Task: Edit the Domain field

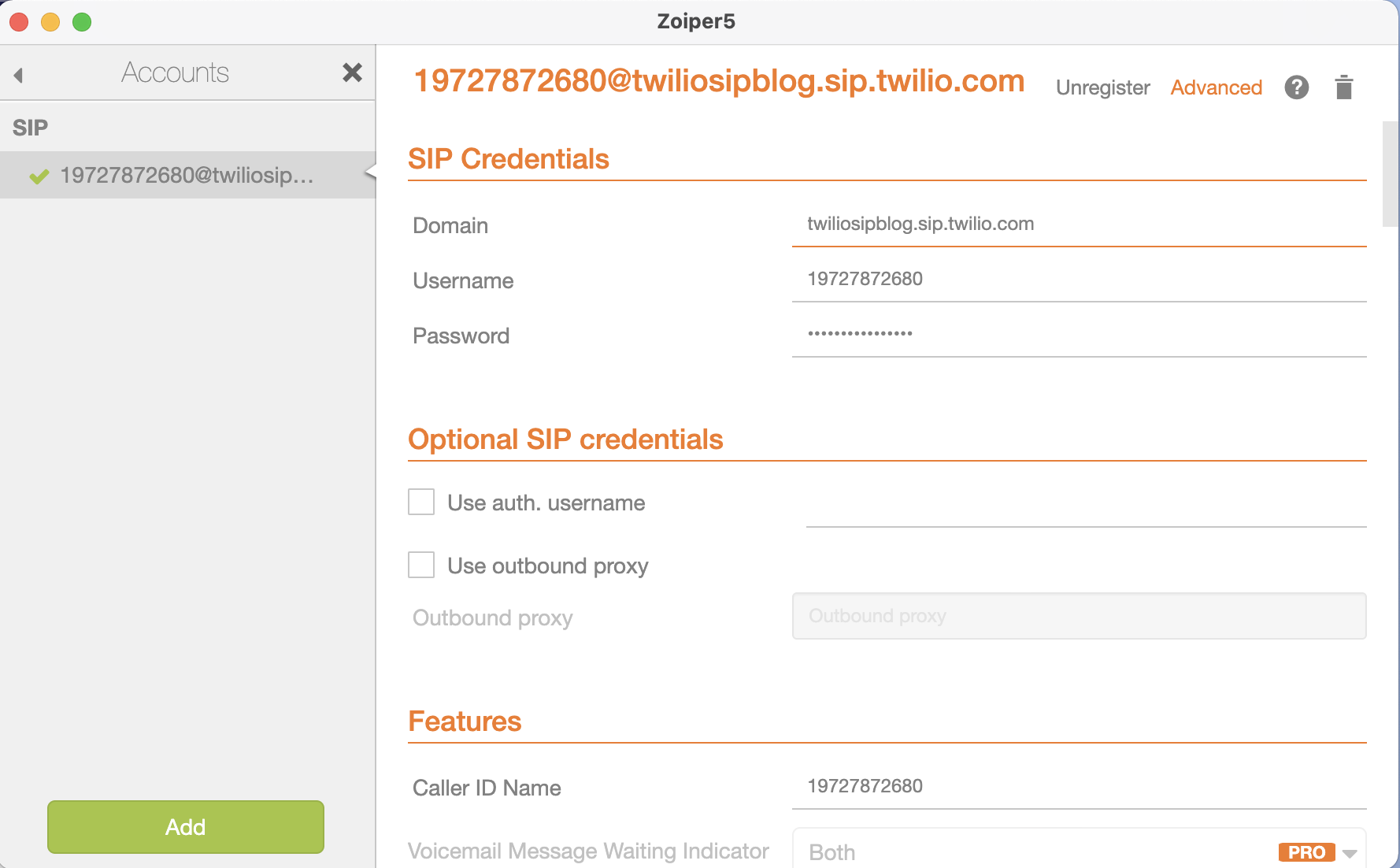Action: [1079, 224]
